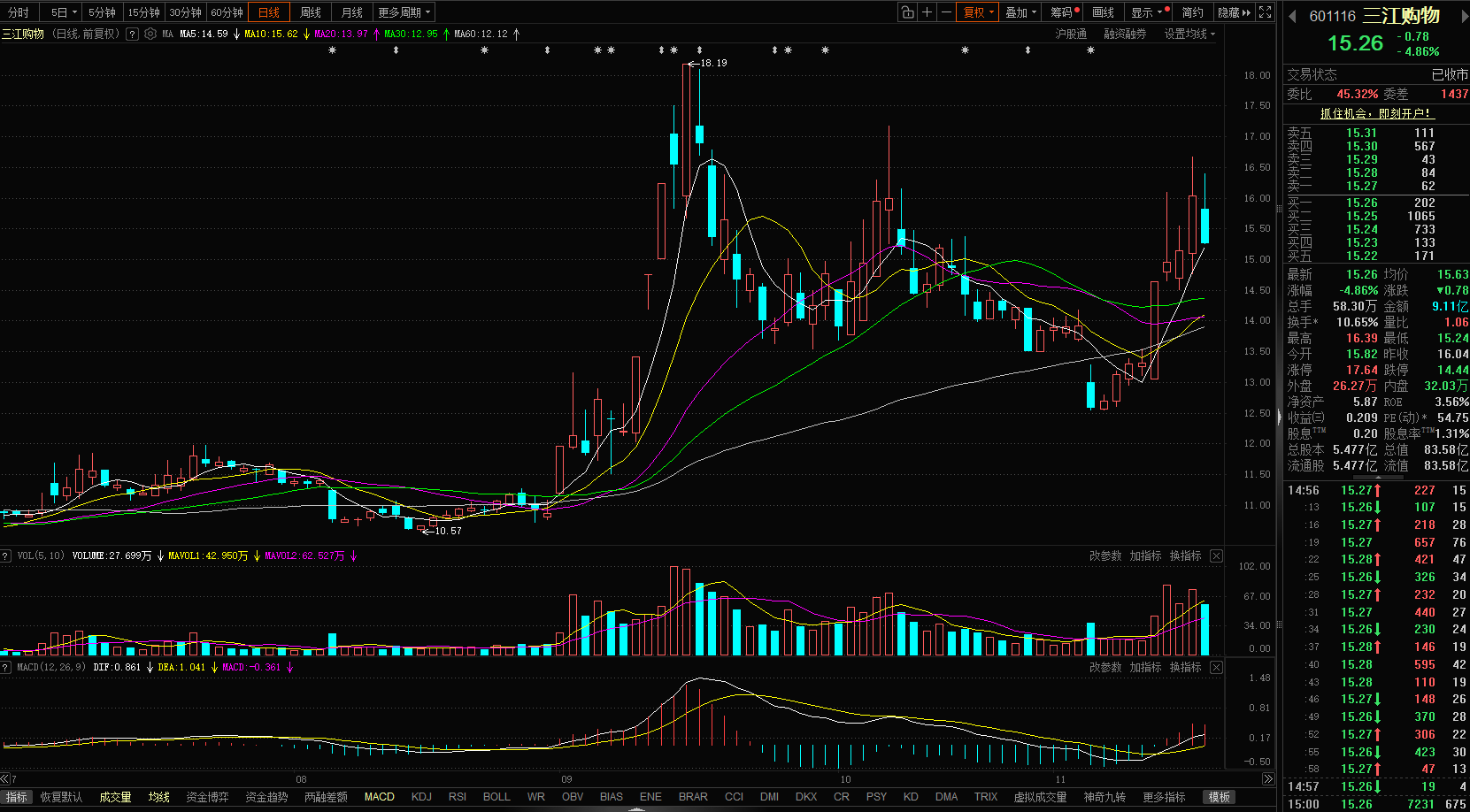Click the 模板 template button
Viewport: 1470px width, 812px height.
(1220, 797)
